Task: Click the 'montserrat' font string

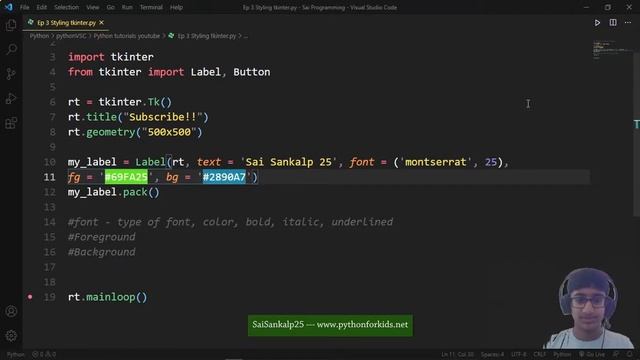Action: [x=436, y=162]
